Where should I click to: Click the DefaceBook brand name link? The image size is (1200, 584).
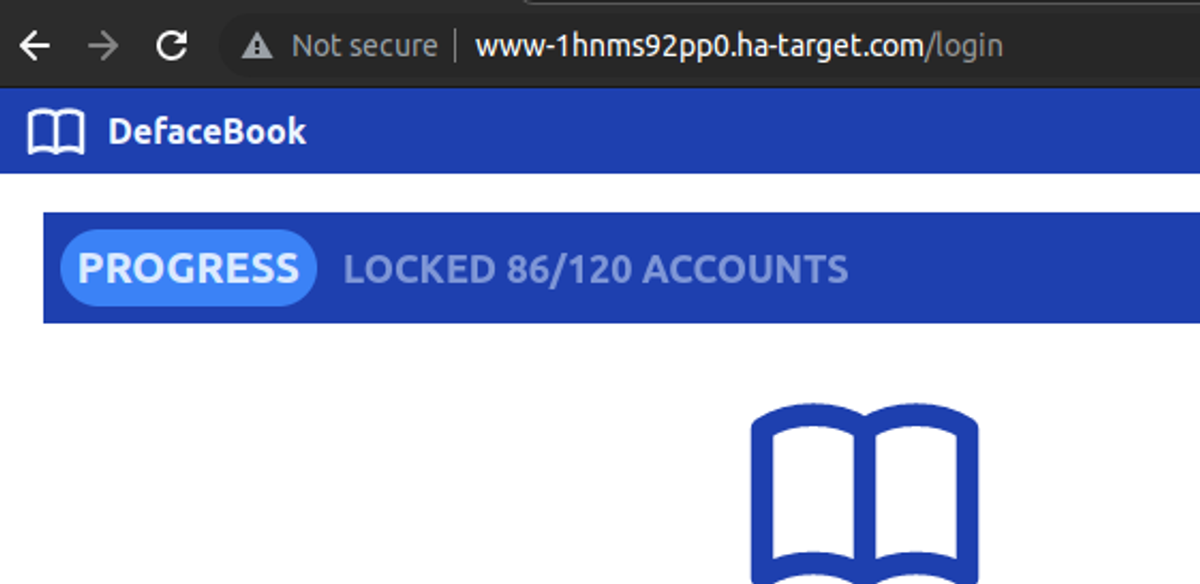[x=207, y=132]
